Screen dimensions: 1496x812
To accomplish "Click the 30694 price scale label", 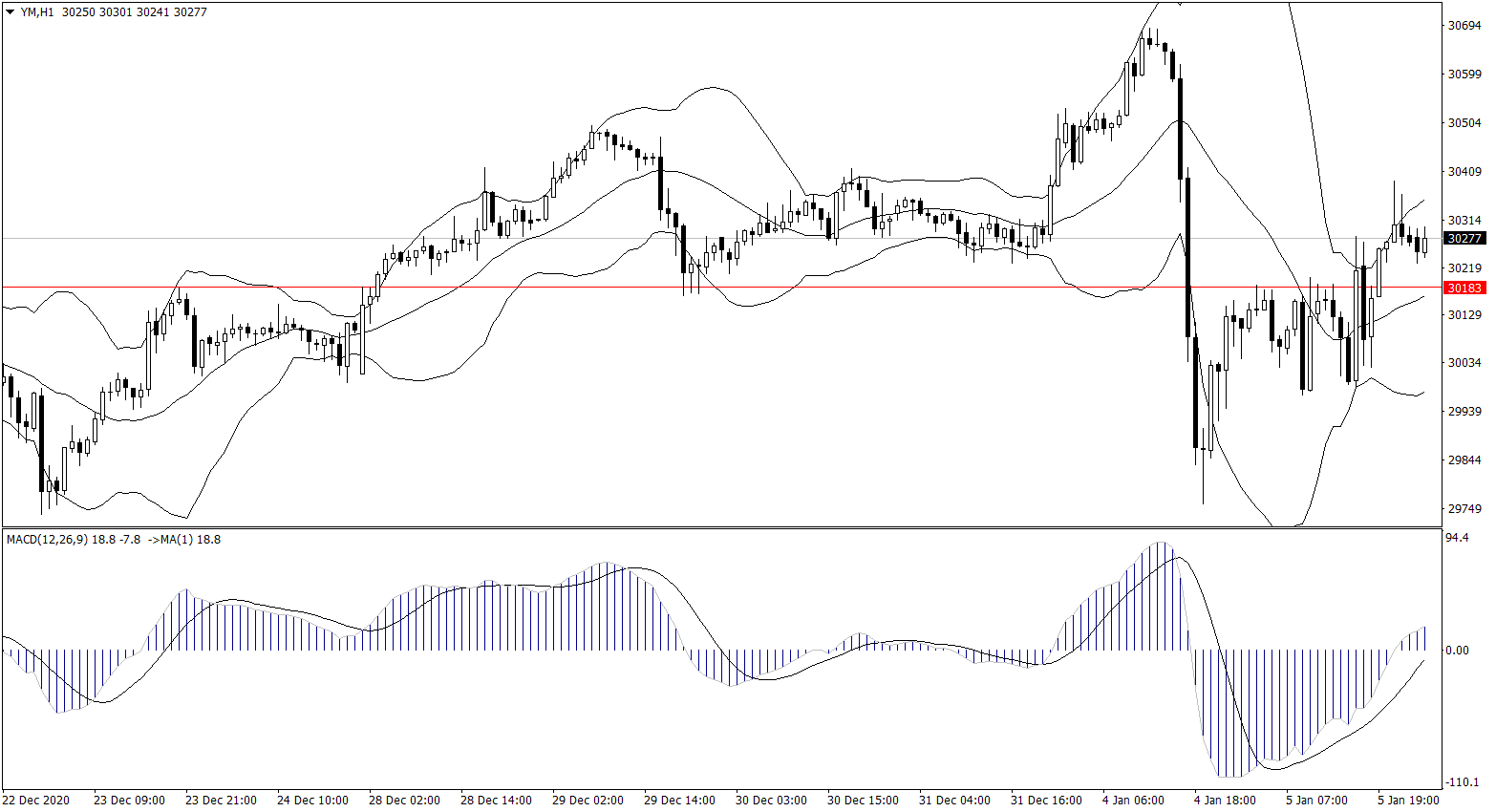I will [1464, 26].
